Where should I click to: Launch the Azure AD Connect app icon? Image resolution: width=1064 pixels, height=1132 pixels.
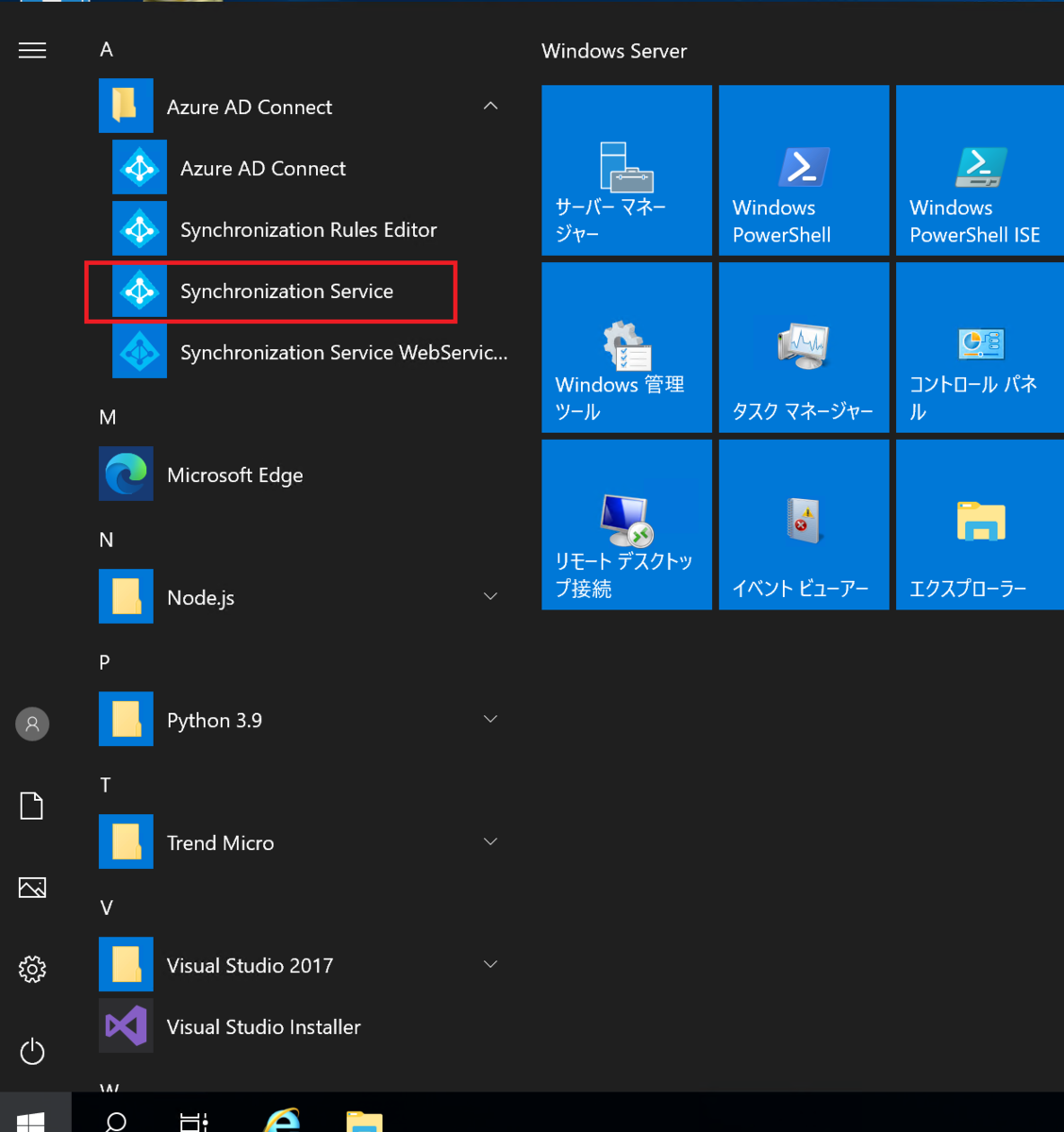[x=140, y=168]
